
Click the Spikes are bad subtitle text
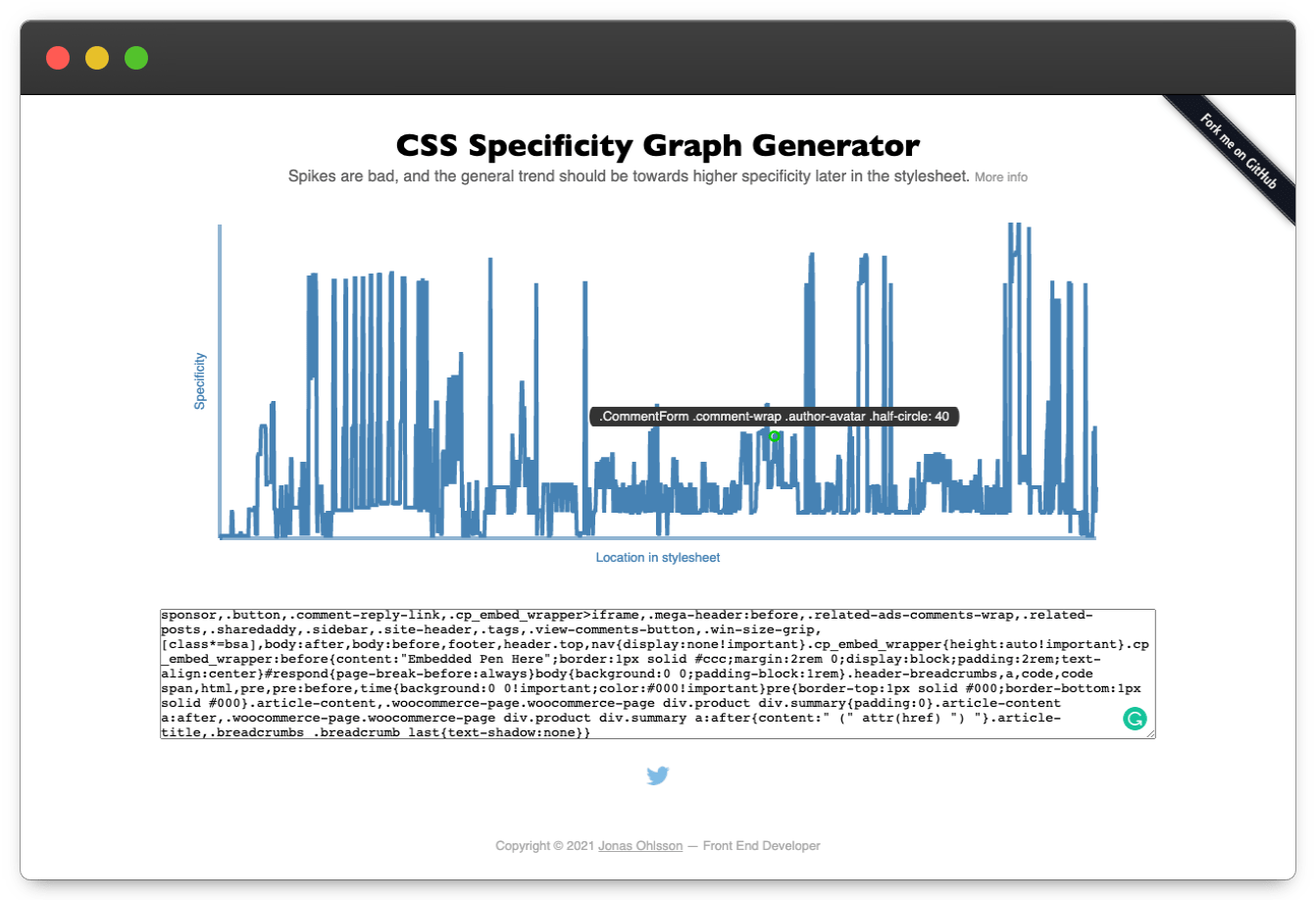(628, 176)
